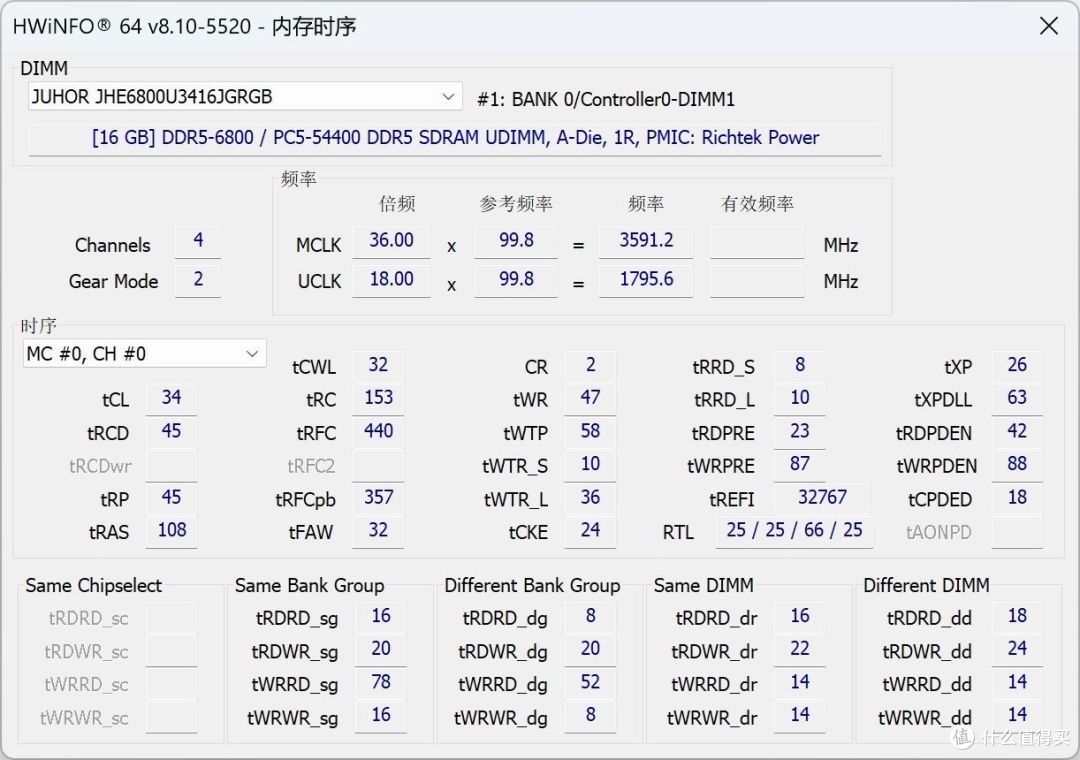Click the tWRWR_dg value 8

point(590,716)
